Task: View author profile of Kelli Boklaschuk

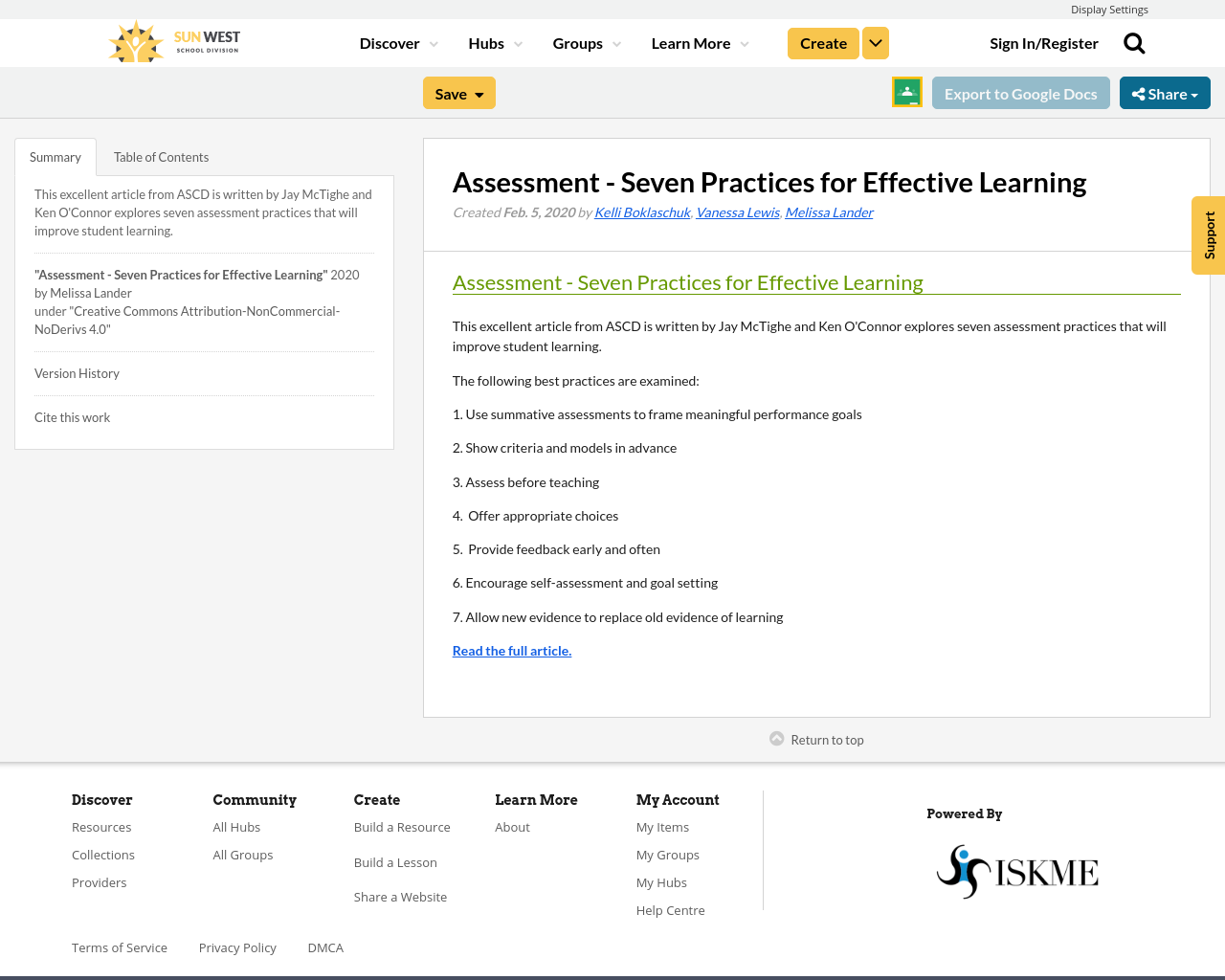Action: pos(641,211)
